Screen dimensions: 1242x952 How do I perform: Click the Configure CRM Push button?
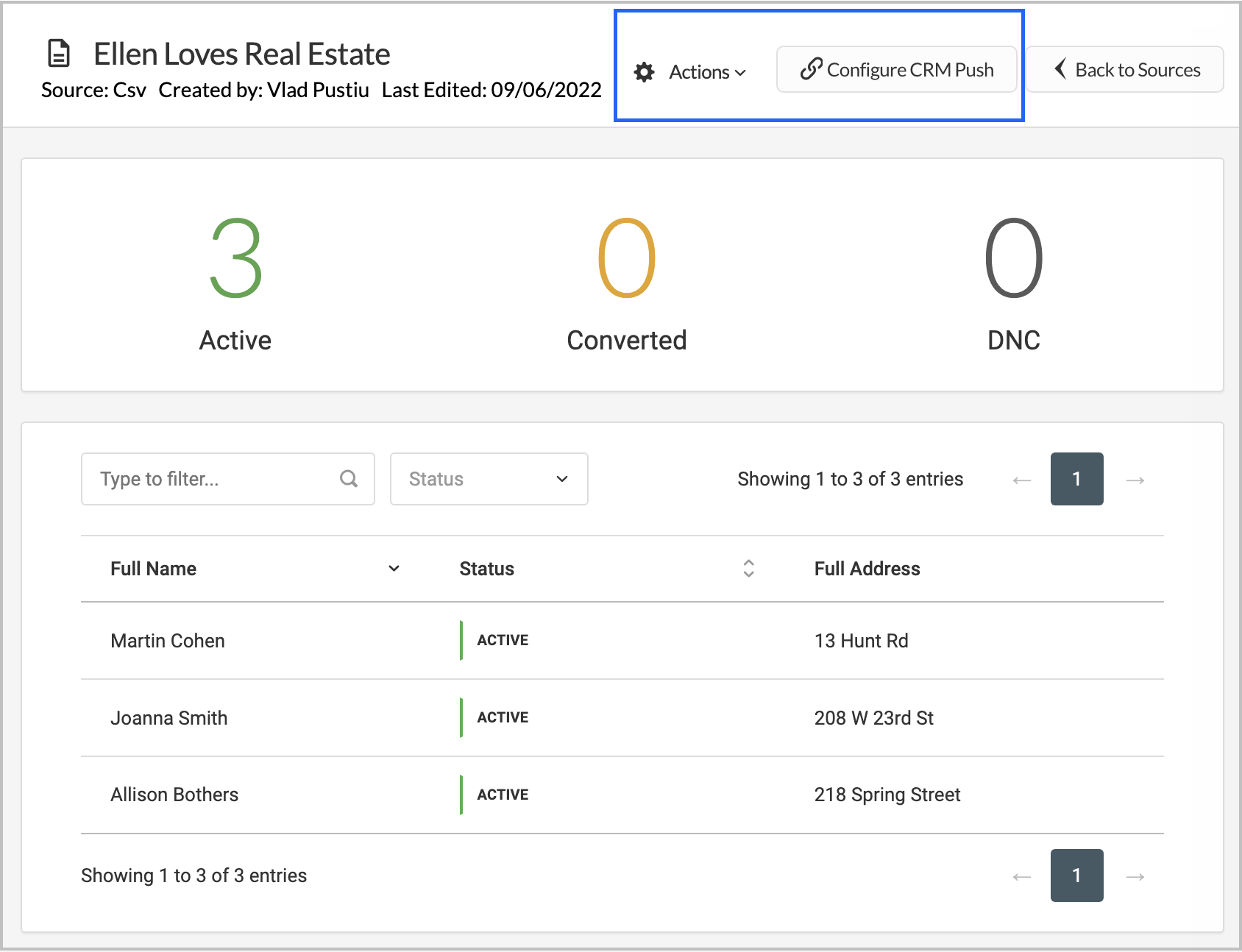click(x=896, y=70)
